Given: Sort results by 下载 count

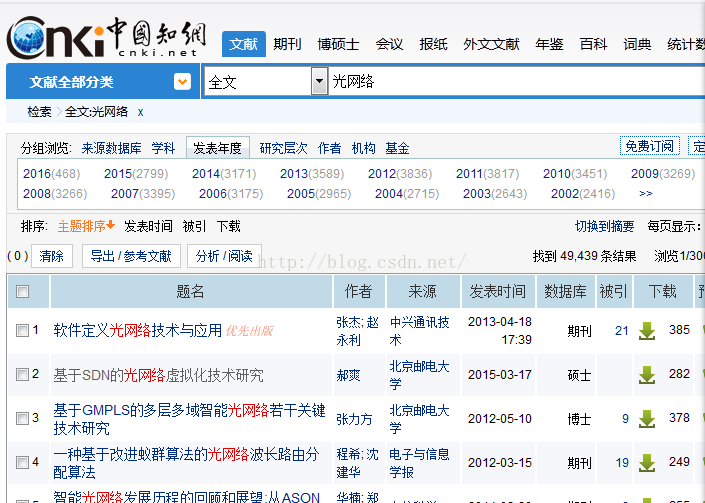Looking at the screenshot, I should 229,226.
